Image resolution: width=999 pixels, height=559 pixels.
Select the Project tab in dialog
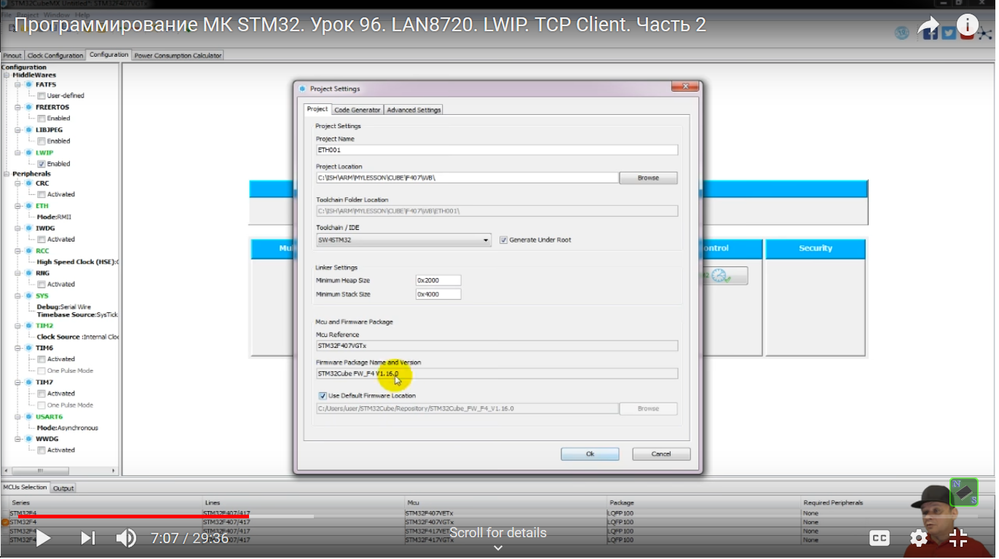point(317,109)
